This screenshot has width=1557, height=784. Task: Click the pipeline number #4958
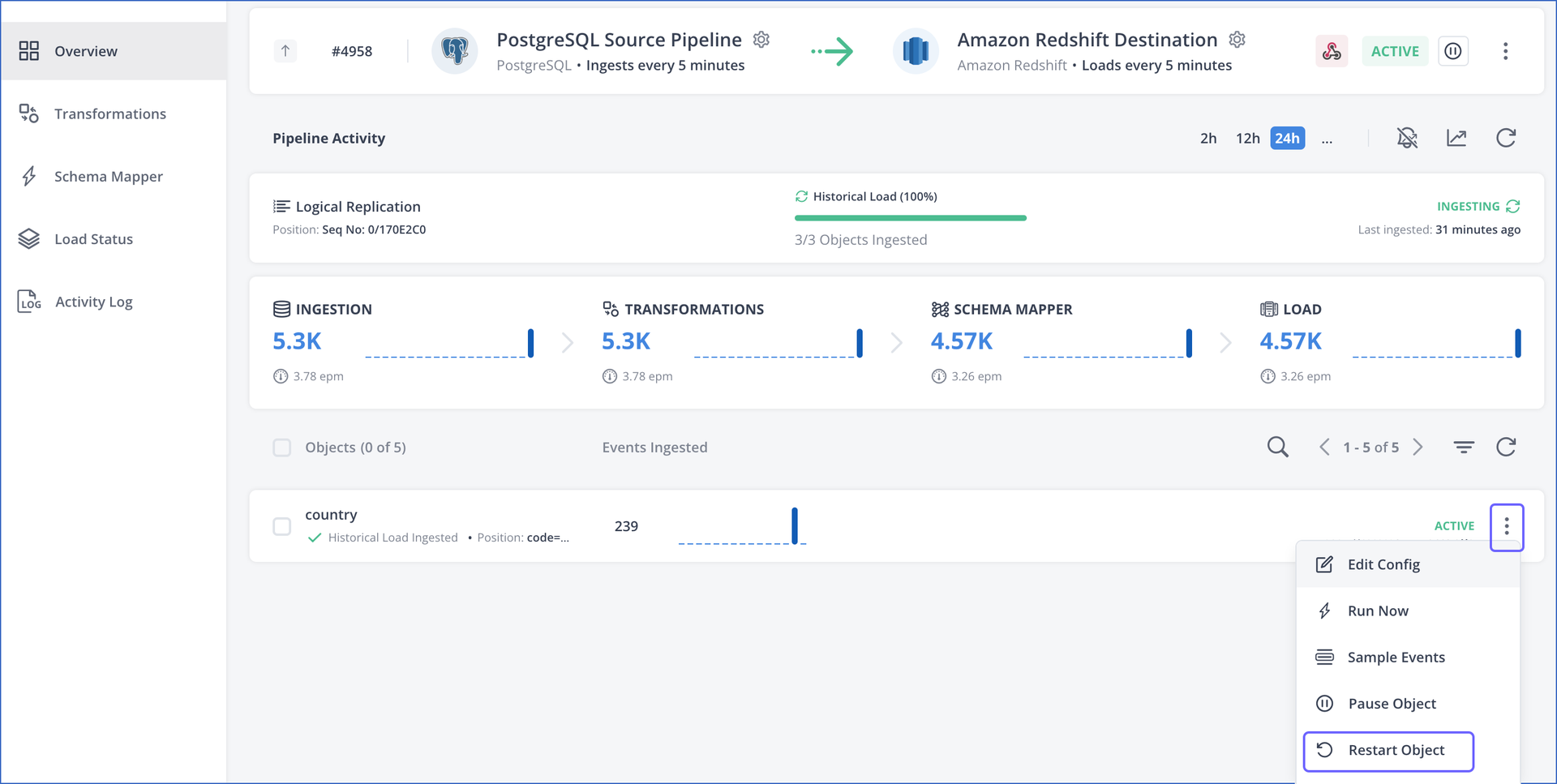click(x=352, y=51)
